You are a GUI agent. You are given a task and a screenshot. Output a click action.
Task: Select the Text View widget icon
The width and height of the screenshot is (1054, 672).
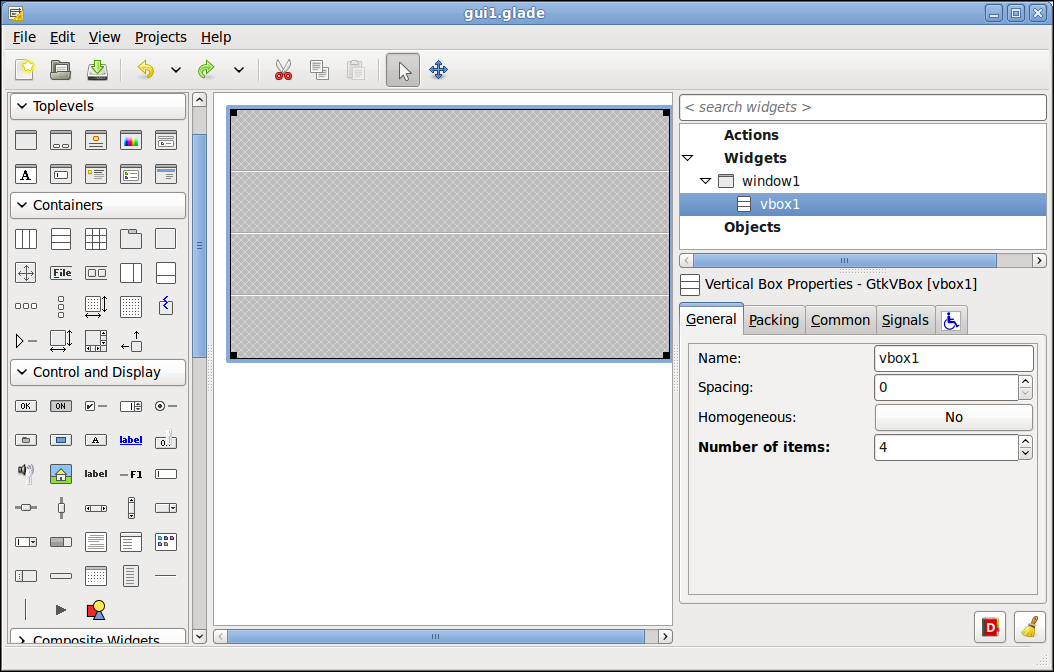[96, 542]
